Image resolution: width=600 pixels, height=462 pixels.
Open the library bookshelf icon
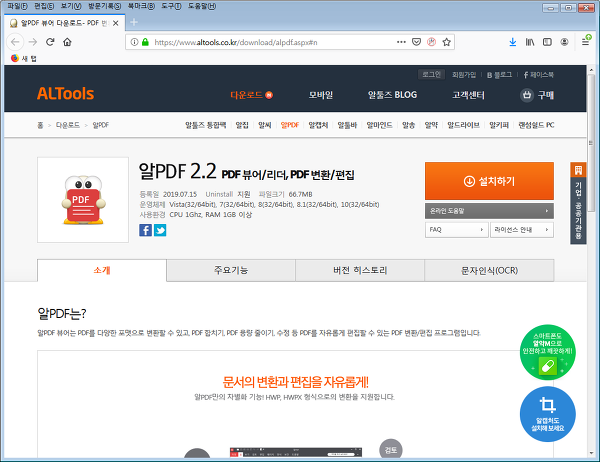pyautogui.click(x=530, y=42)
